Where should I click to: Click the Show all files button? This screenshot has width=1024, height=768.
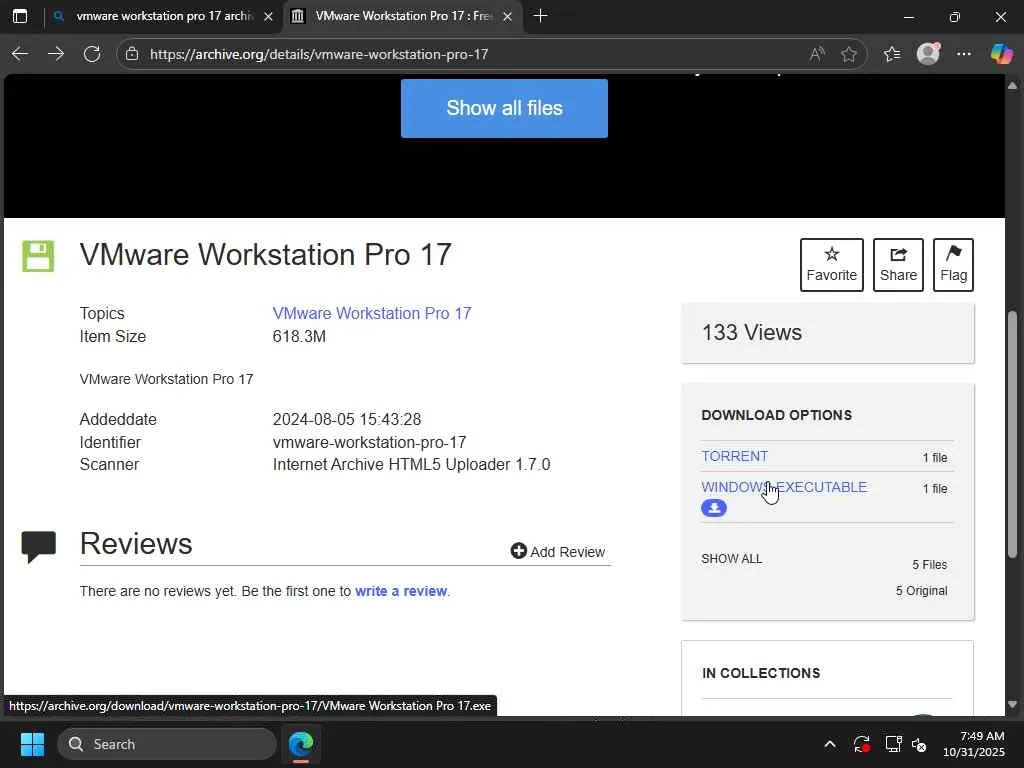coord(504,108)
